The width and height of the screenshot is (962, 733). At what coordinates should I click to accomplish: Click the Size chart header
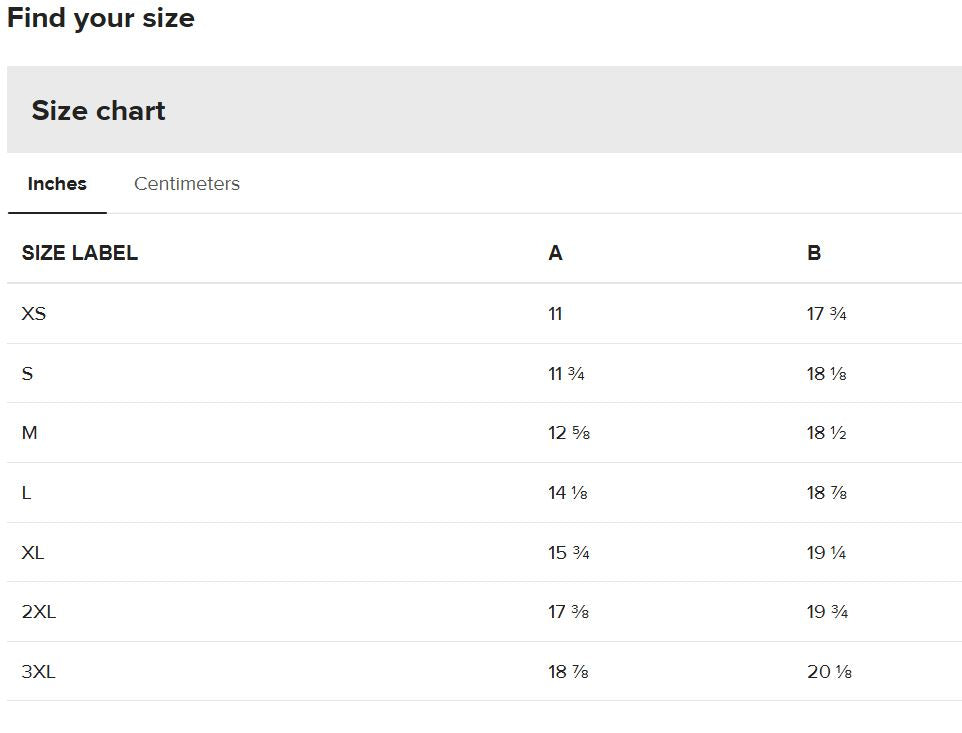[x=98, y=110]
